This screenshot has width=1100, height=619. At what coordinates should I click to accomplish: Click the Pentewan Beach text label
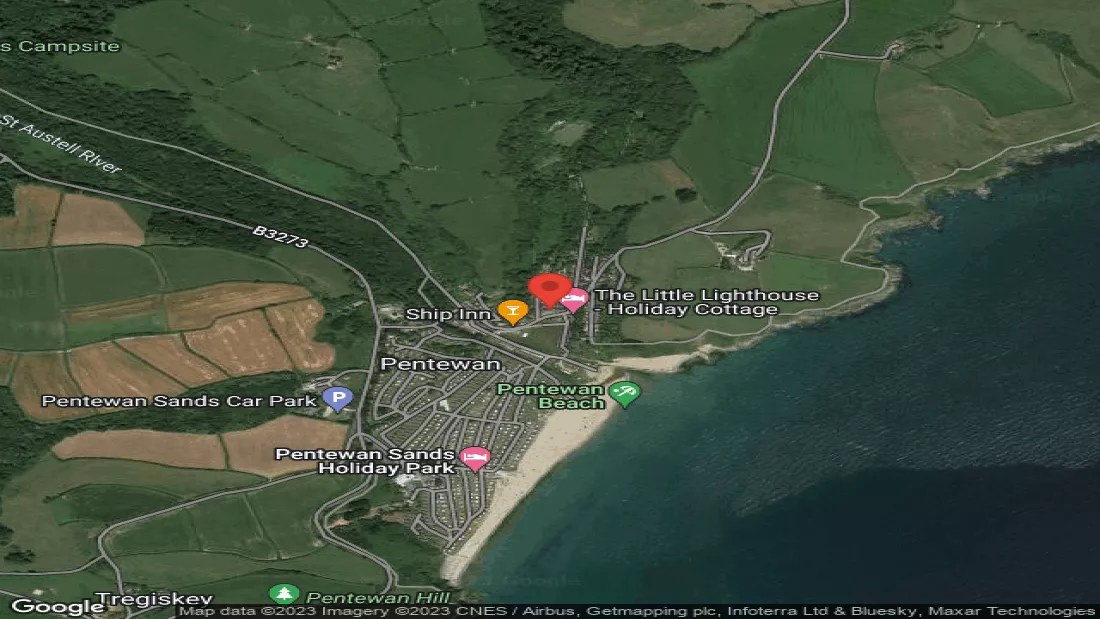[551, 396]
